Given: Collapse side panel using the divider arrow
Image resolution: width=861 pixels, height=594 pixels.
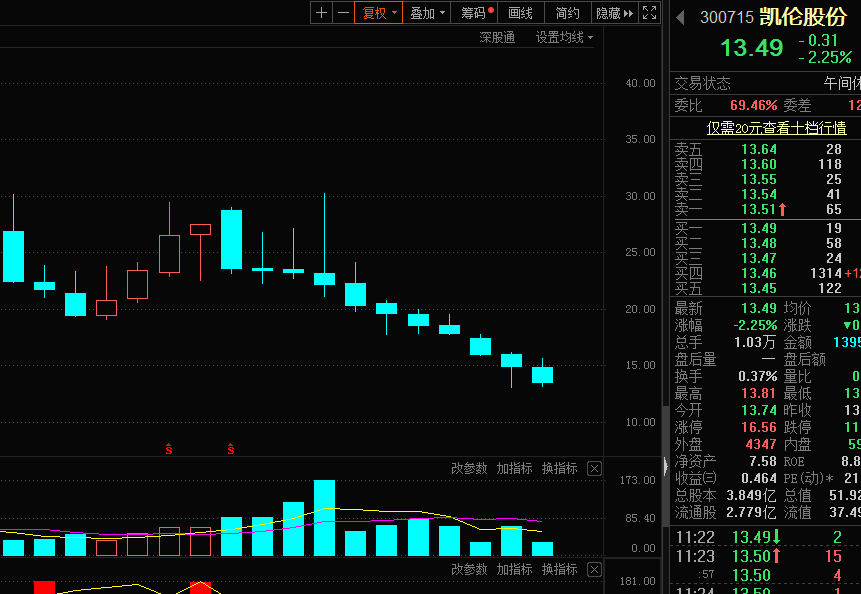Looking at the screenshot, I should point(665,466).
